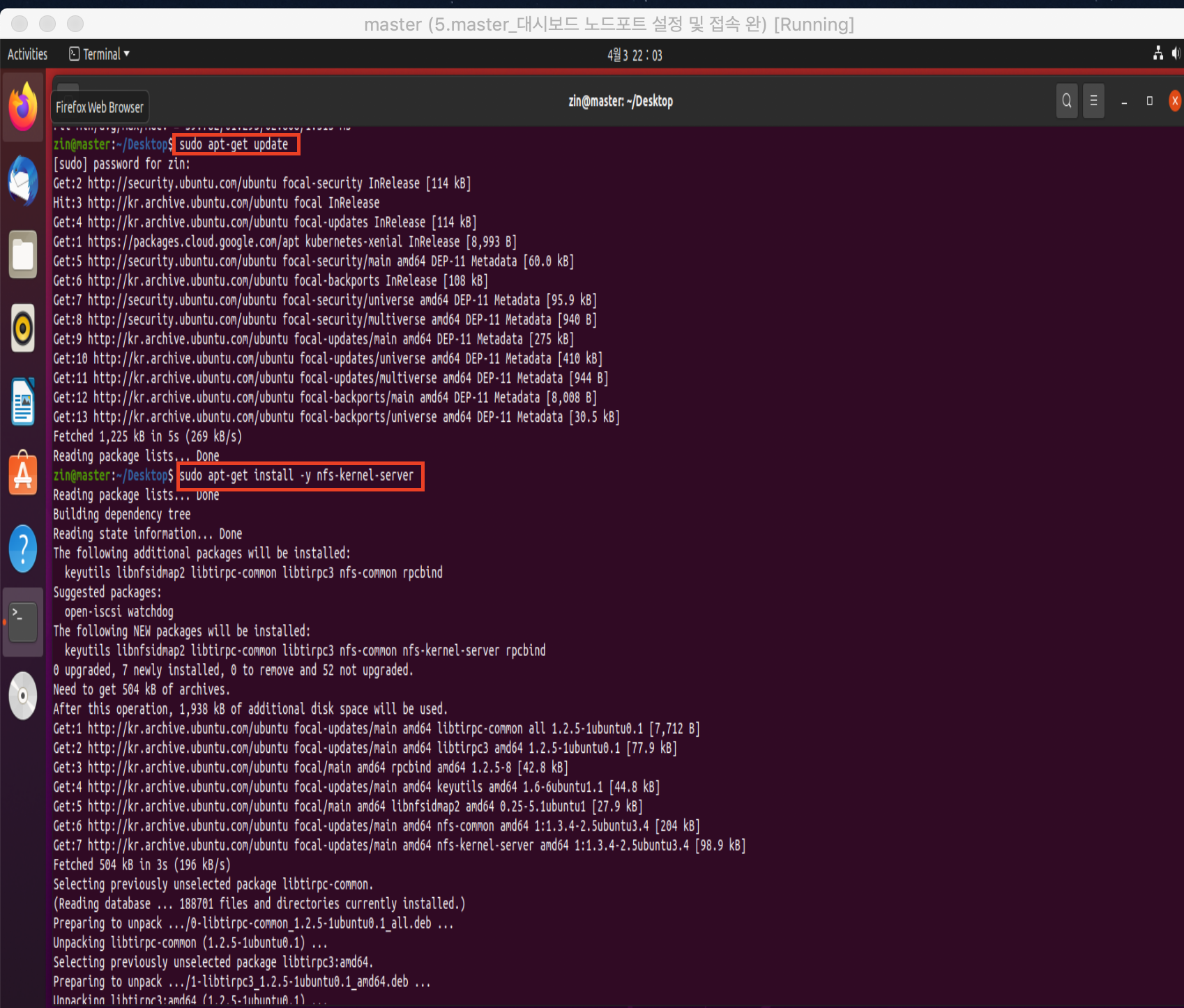This screenshot has height=1008, width=1184.
Task: Open the optical disc icon in dock
Action: (x=23, y=696)
